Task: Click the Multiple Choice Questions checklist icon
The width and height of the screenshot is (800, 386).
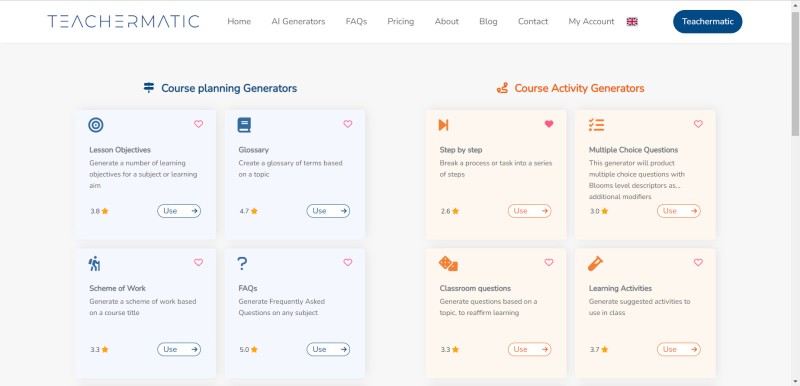Action: pyautogui.click(x=596, y=125)
